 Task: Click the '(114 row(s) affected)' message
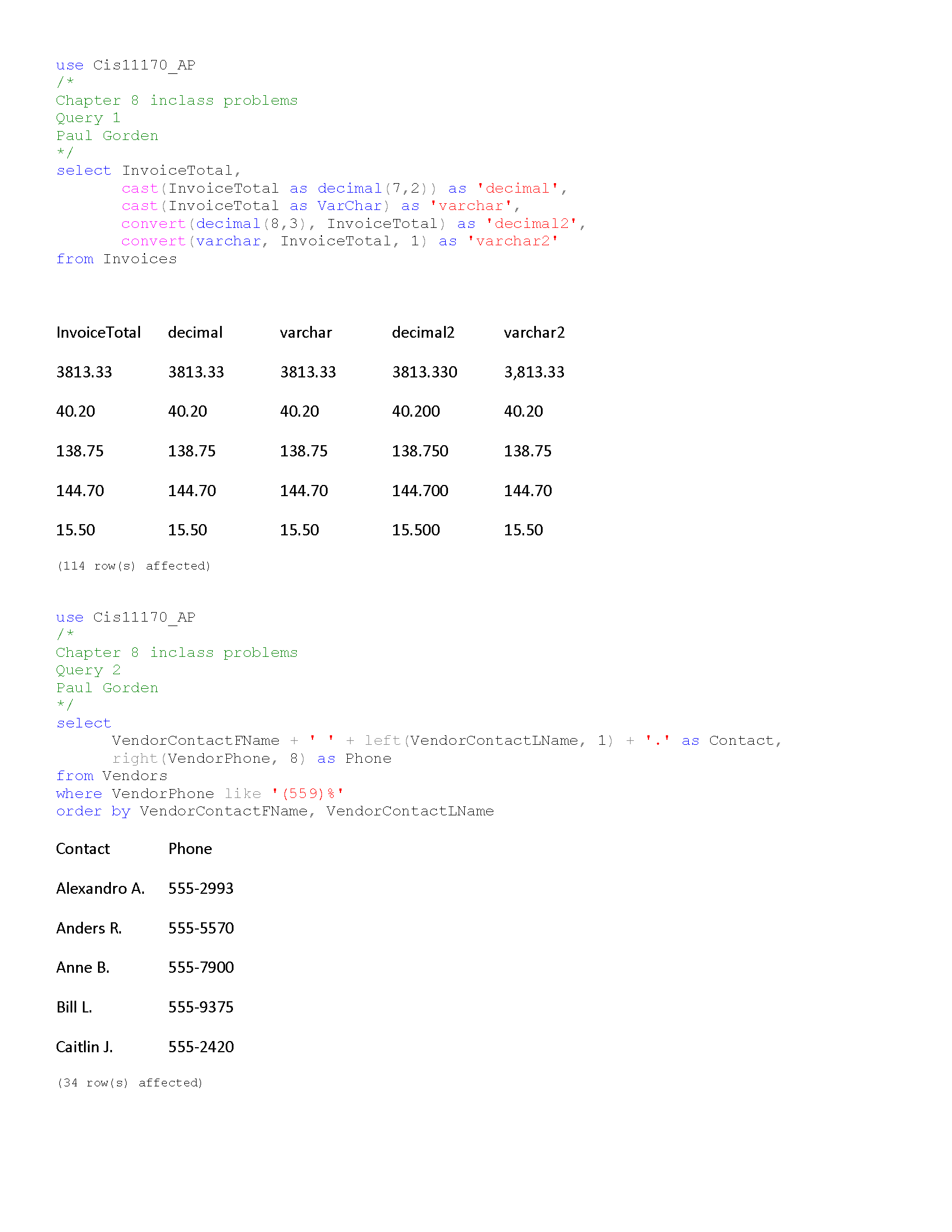134,566
